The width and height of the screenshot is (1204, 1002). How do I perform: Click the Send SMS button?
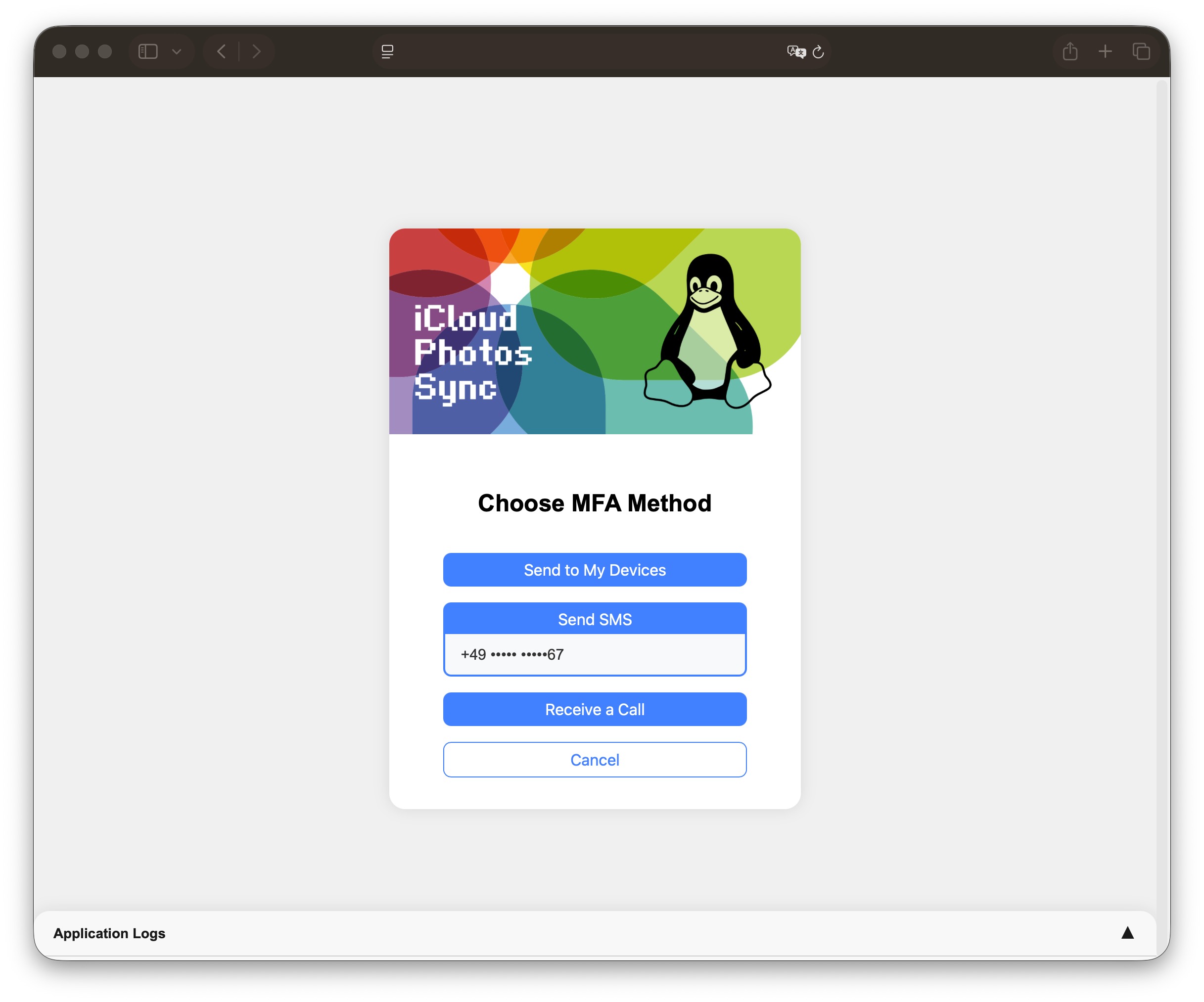[595, 619]
